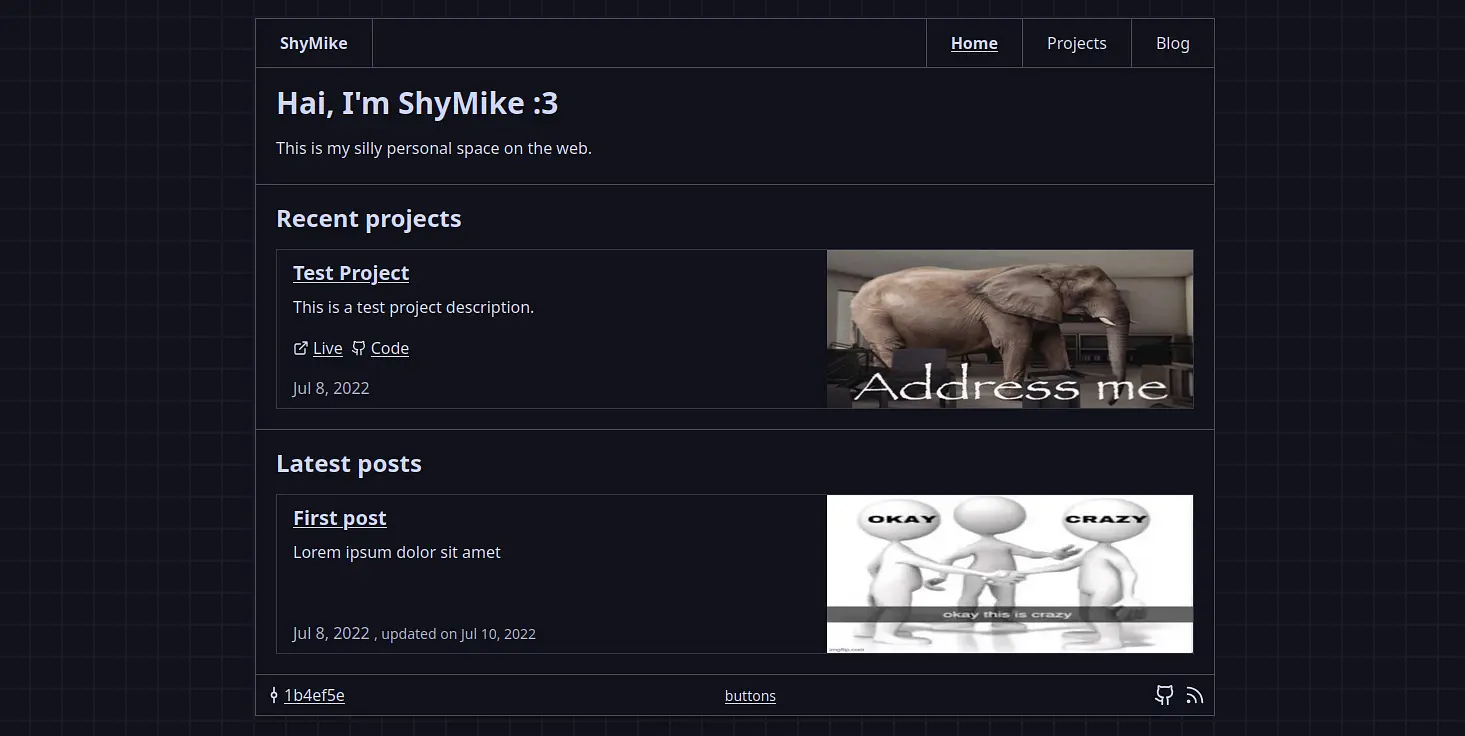The image size is (1465, 736).
Task: Click the git commit icon in the footer
Action: 274,695
